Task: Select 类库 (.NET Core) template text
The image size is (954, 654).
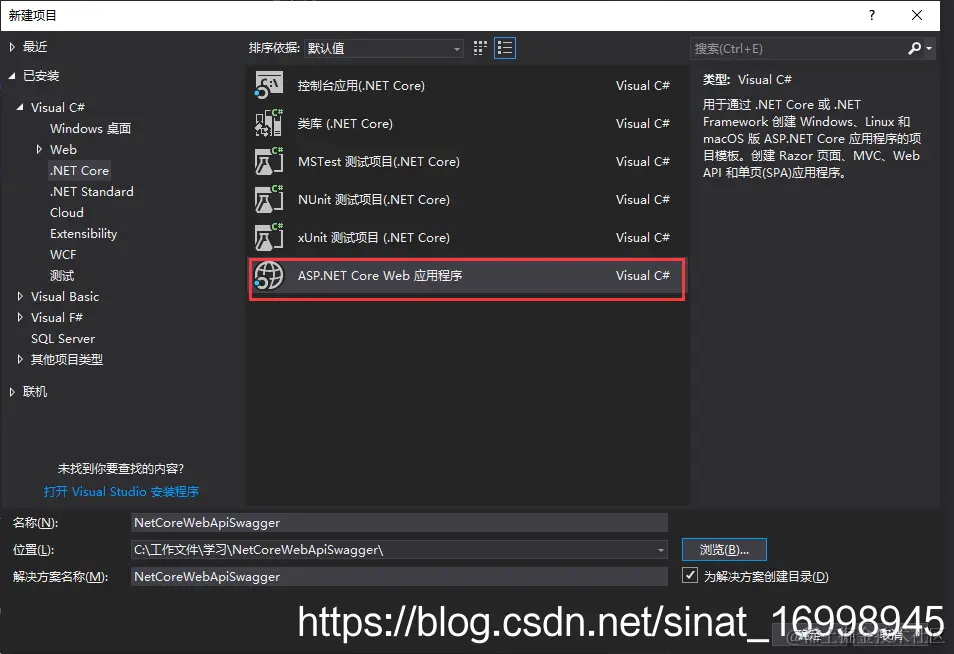Action: (x=345, y=123)
